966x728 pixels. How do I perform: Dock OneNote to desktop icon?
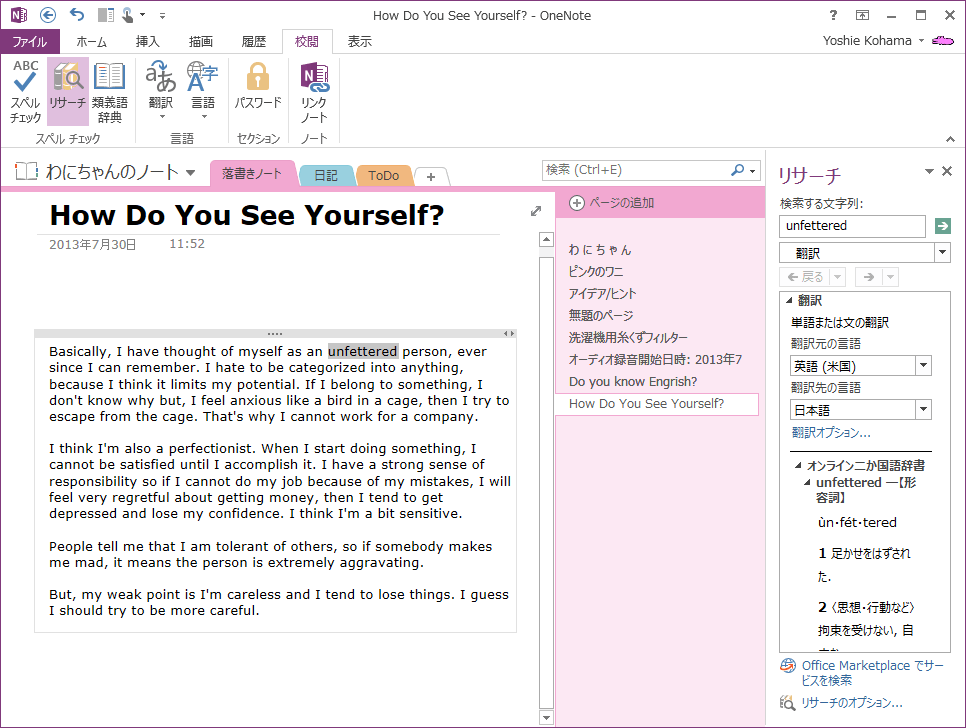pyautogui.click(x=105, y=15)
